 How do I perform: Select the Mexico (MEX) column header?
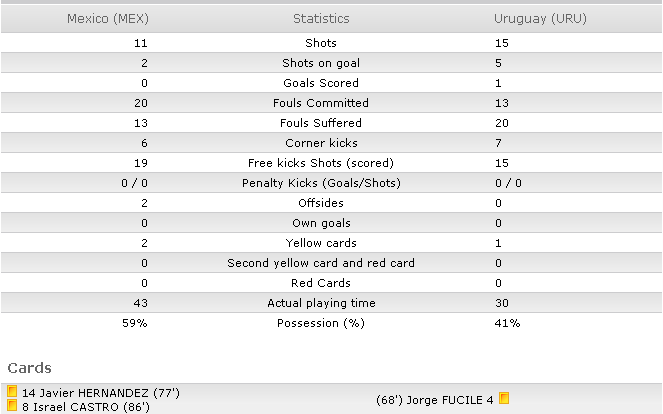point(108,19)
